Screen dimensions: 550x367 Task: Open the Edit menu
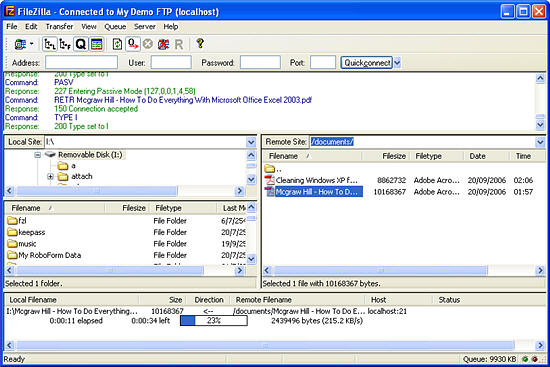pos(31,27)
